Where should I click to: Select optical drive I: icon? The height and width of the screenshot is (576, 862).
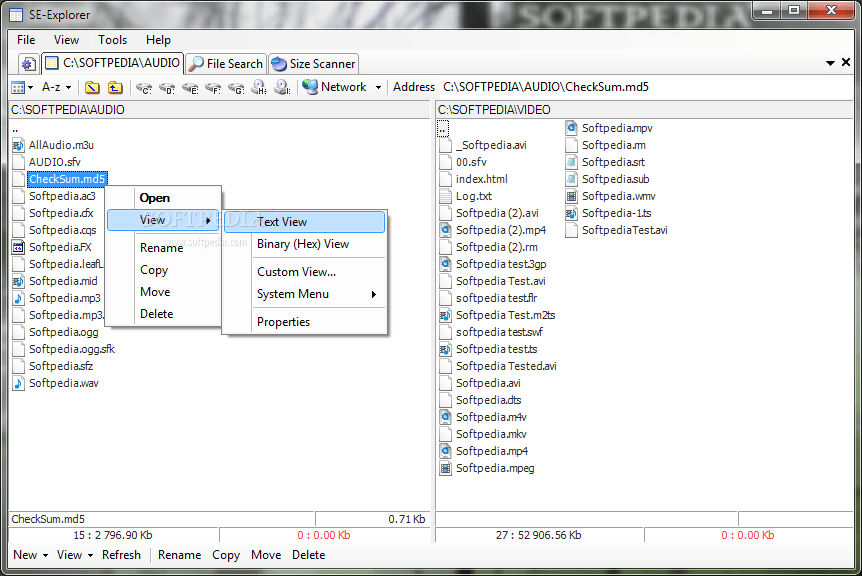283,87
